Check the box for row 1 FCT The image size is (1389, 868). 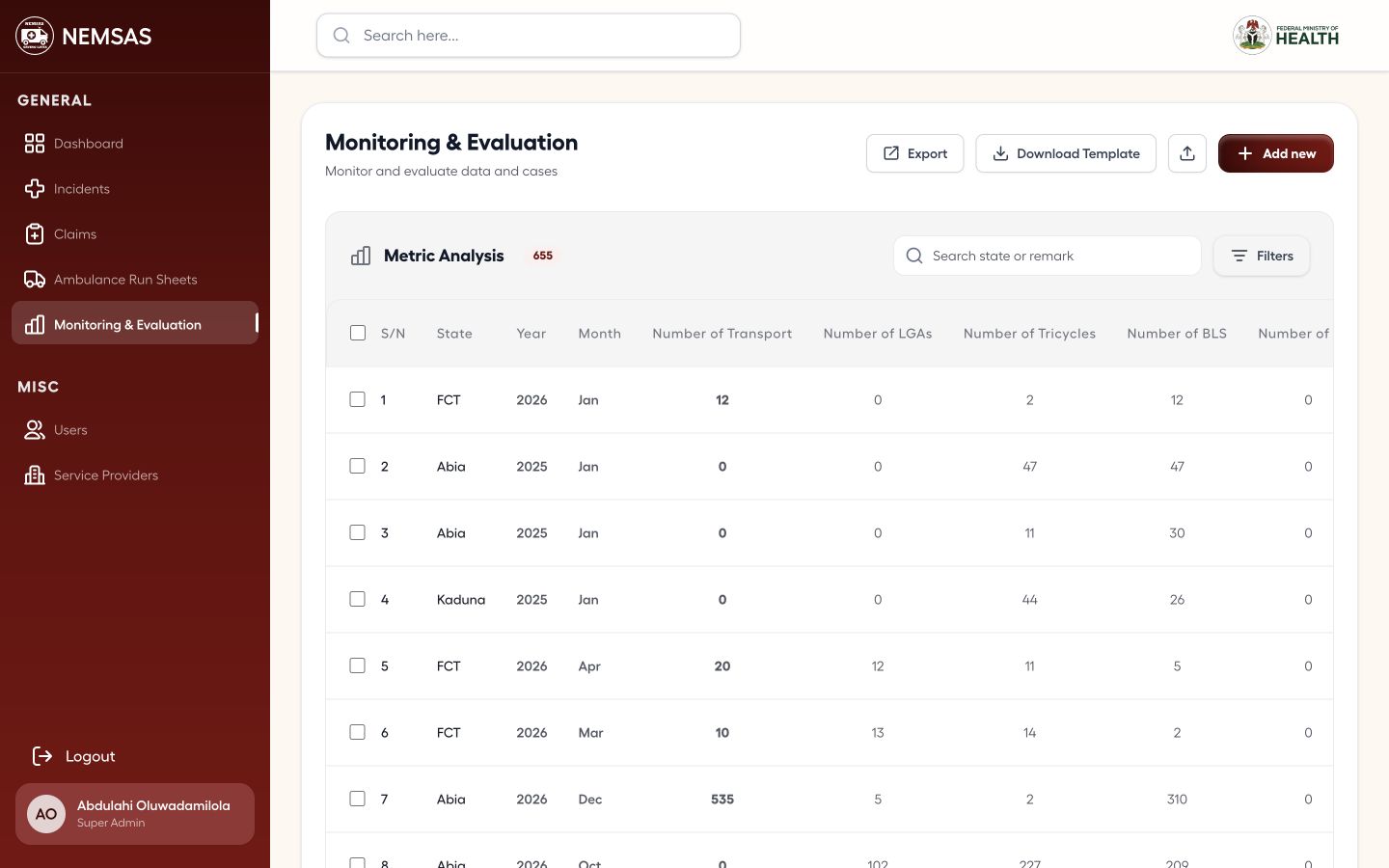[x=358, y=399]
